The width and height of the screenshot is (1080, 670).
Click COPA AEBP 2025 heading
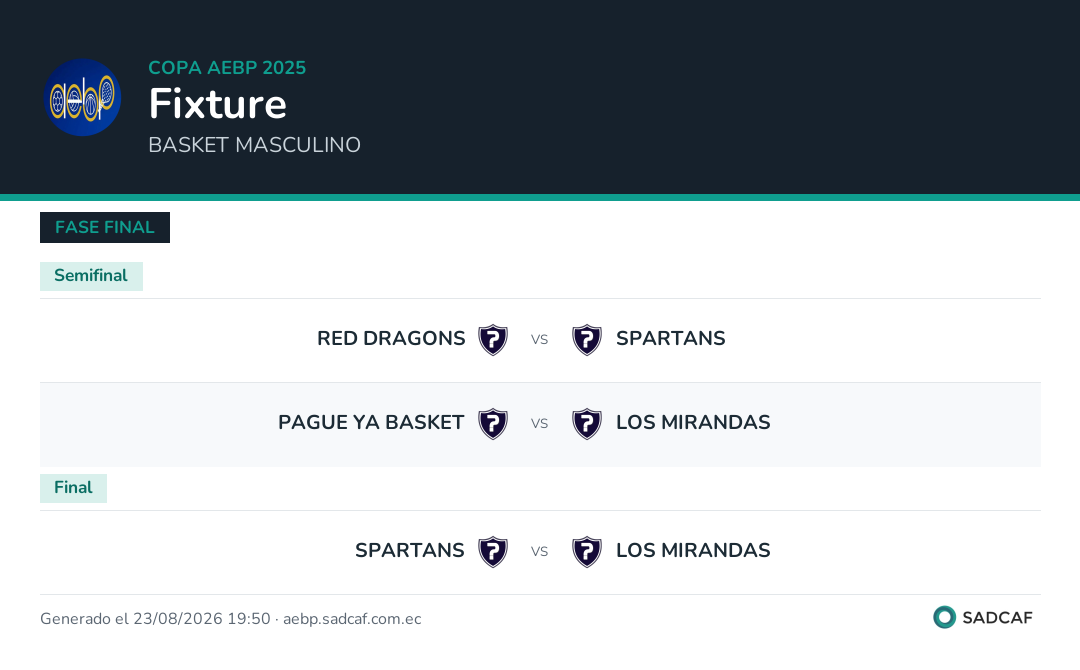click(227, 67)
